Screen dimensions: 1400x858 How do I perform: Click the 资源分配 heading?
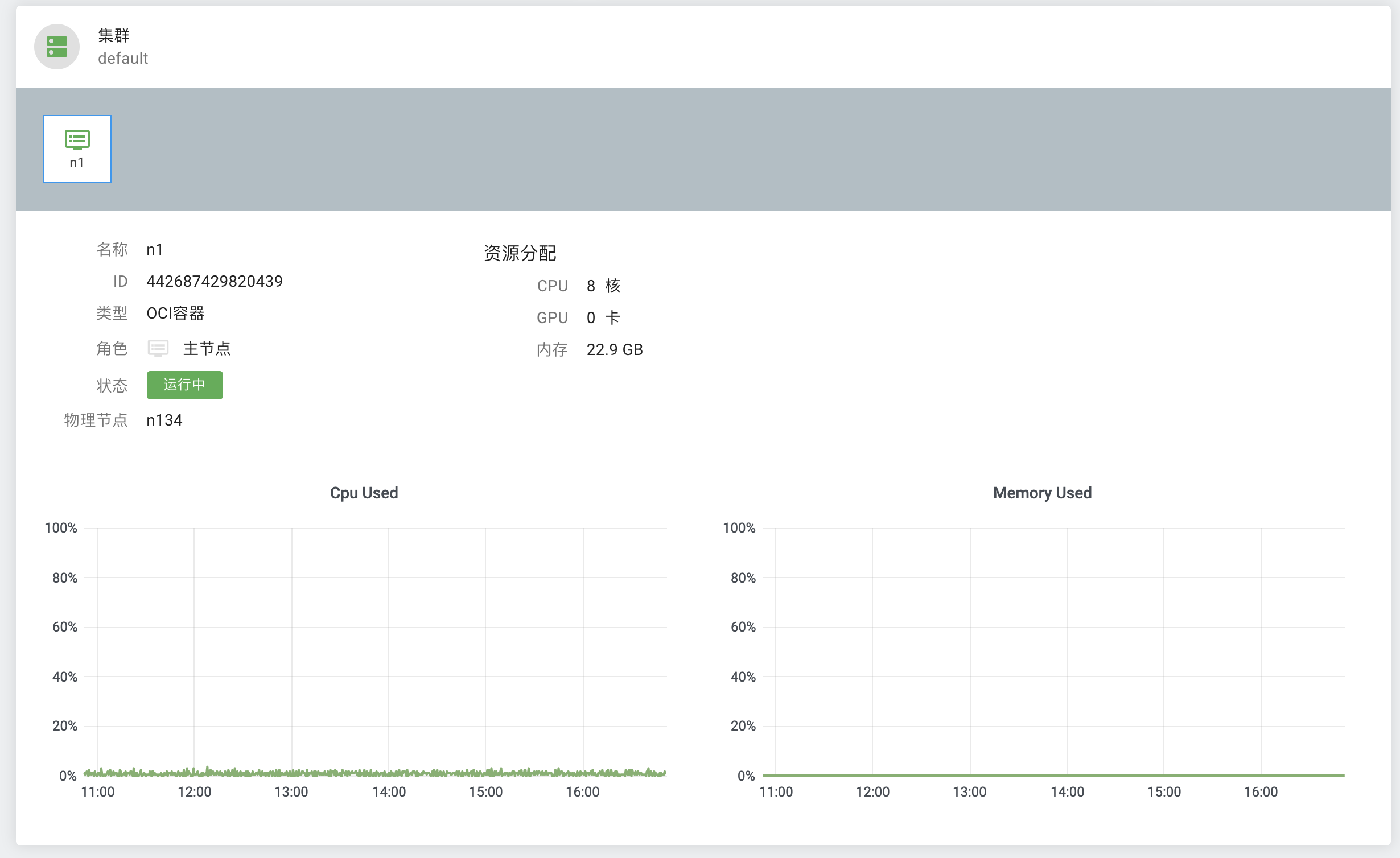point(520,253)
